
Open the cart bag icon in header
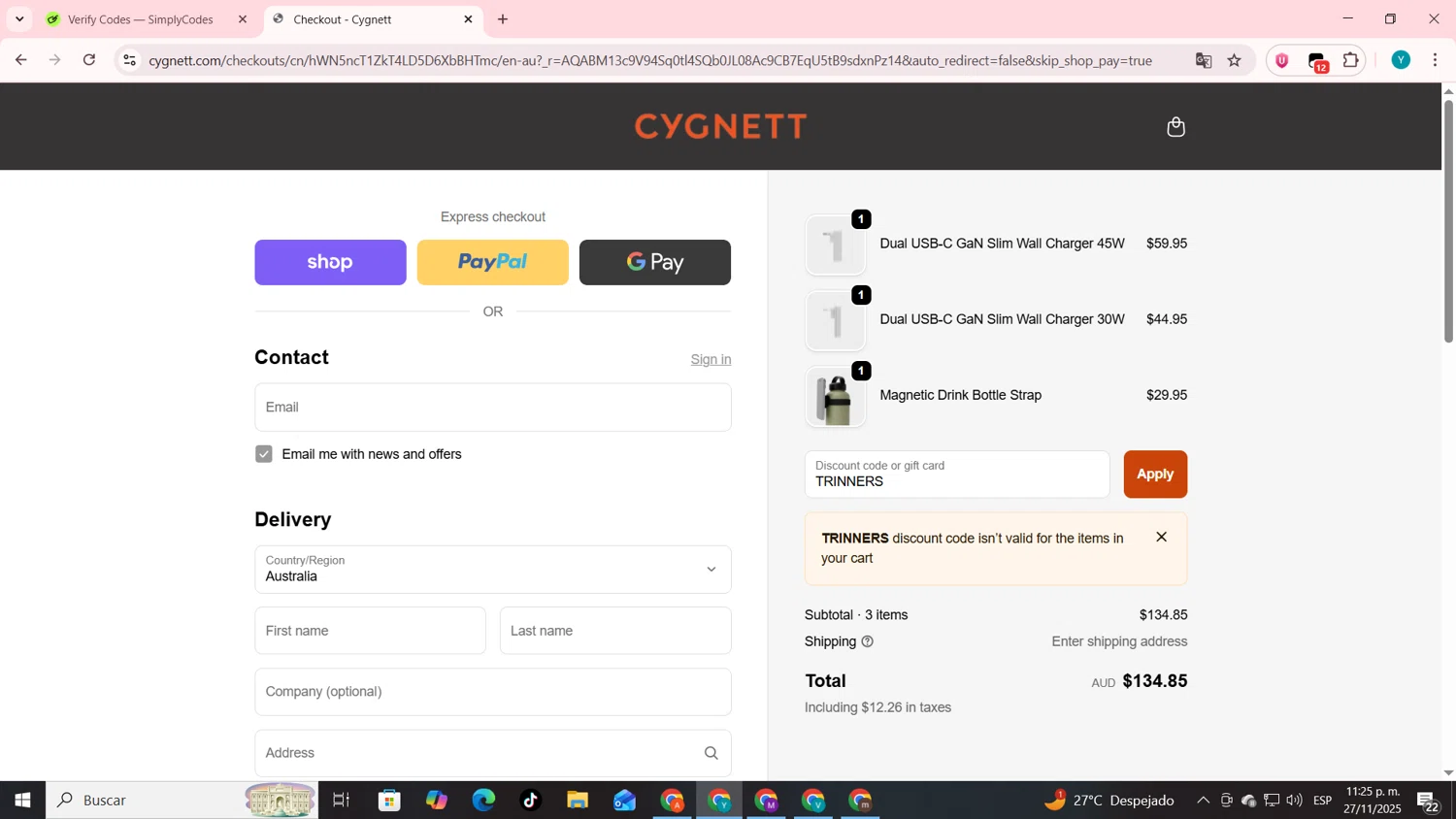point(1175,127)
